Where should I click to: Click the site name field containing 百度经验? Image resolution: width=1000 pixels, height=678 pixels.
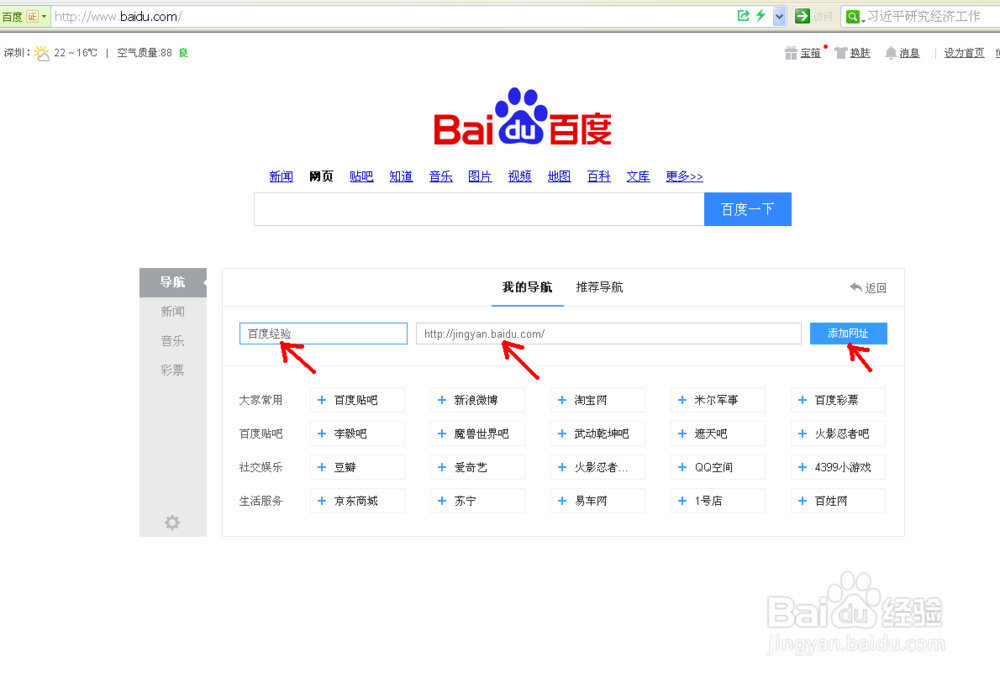(323, 334)
